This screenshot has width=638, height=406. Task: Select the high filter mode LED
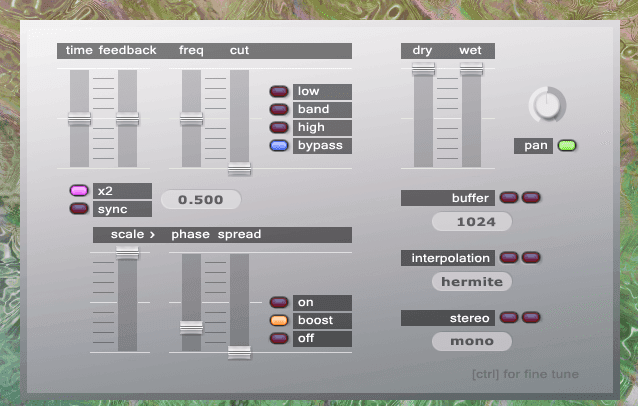click(278, 128)
